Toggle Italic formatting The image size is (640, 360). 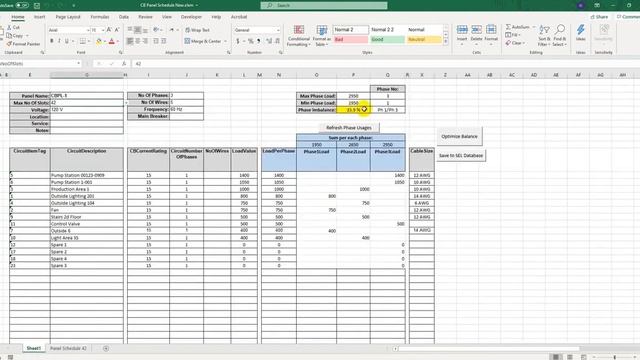click(59, 41)
